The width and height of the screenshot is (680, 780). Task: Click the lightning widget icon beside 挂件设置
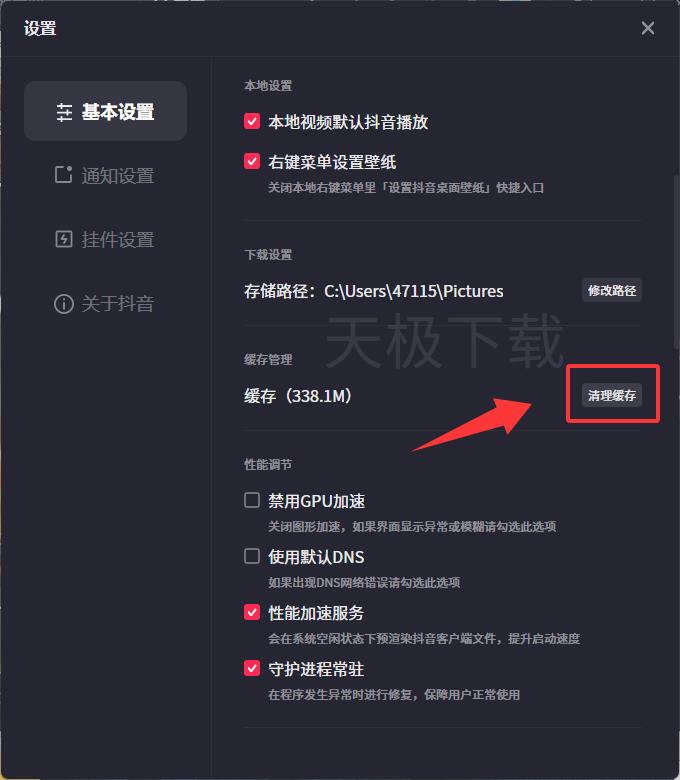tap(64, 239)
